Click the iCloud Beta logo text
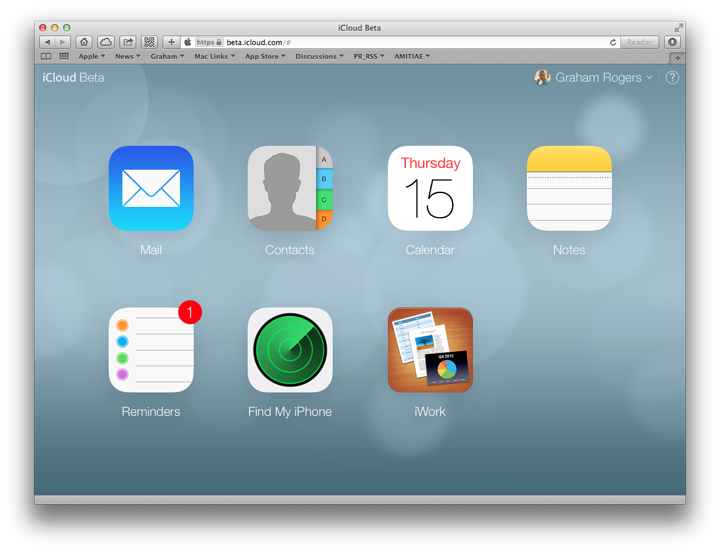This screenshot has height=552, width=720. 73,78
